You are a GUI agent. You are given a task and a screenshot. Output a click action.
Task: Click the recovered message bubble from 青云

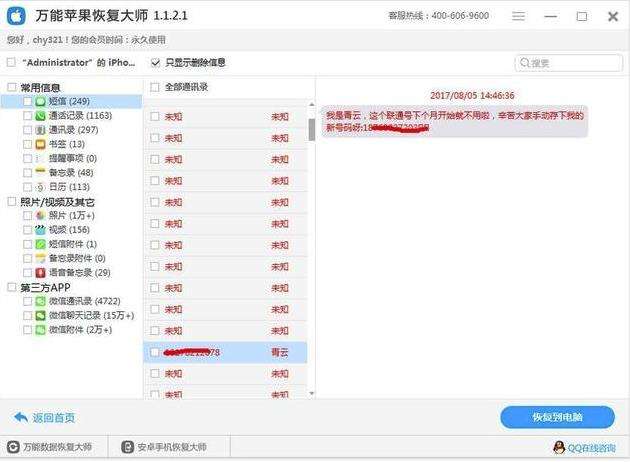pyautogui.click(x=454, y=121)
